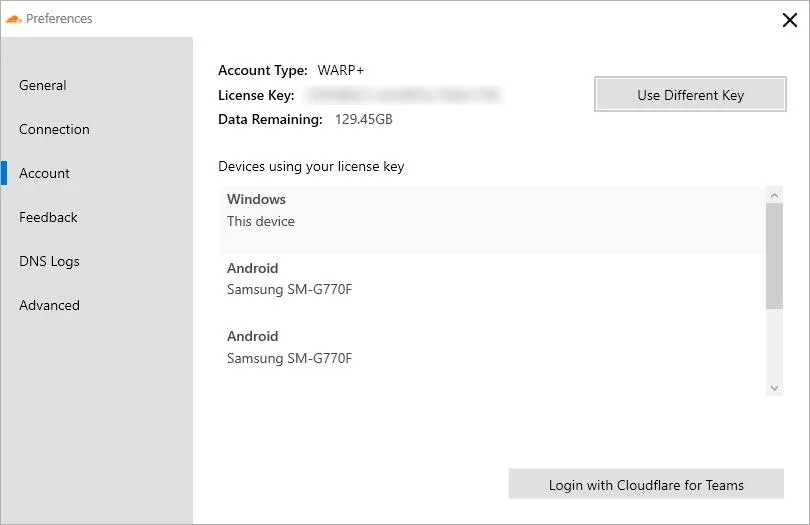Click the blurred License Key value
This screenshot has width=810, height=525.
(402, 96)
